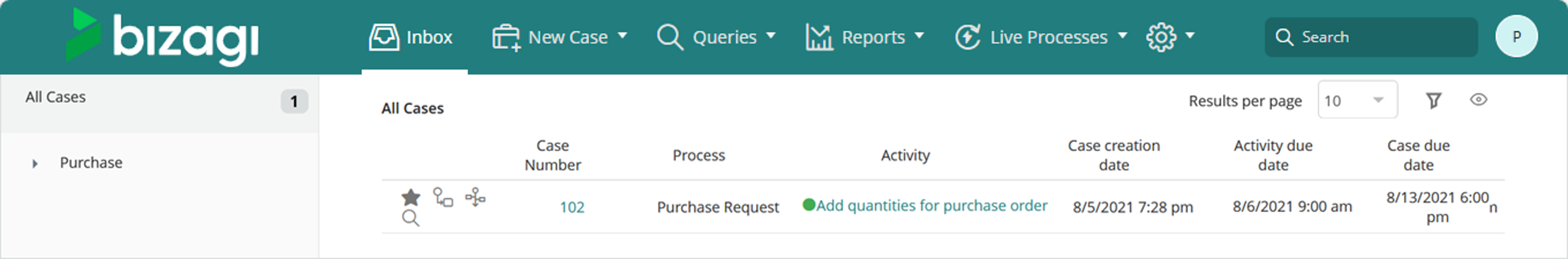1568x259 pixels.
Task: Open the workflow path icon for case 102
Action: coord(442,197)
